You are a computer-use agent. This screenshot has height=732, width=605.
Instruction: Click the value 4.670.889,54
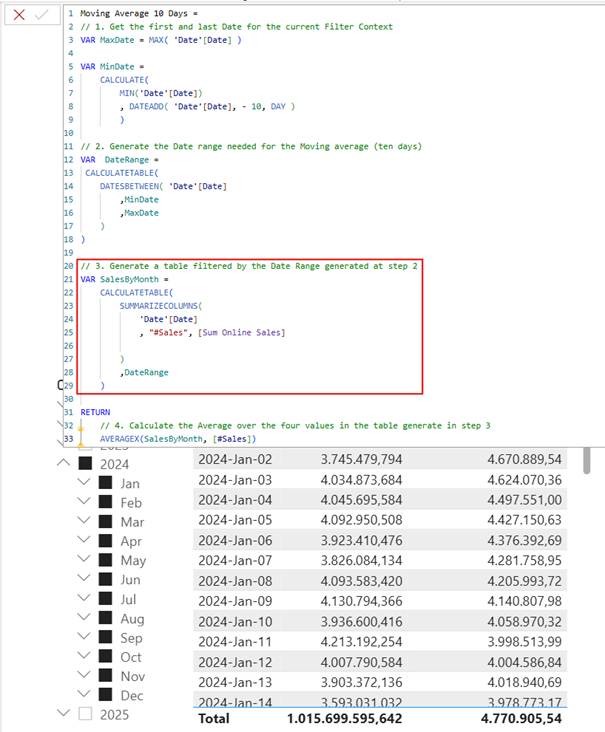(524, 459)
